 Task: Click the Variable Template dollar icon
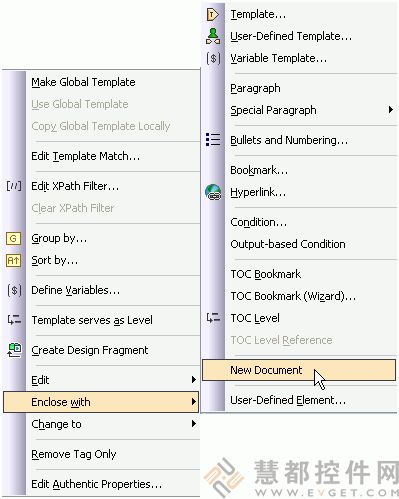pos(213,58)
